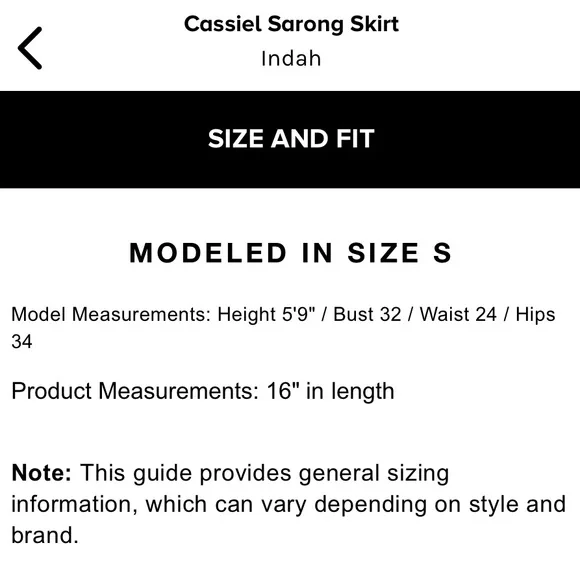The width and height of the screenshot is (580, 580).
Task: Click the Product Measurements label
Action: [135, 391]
